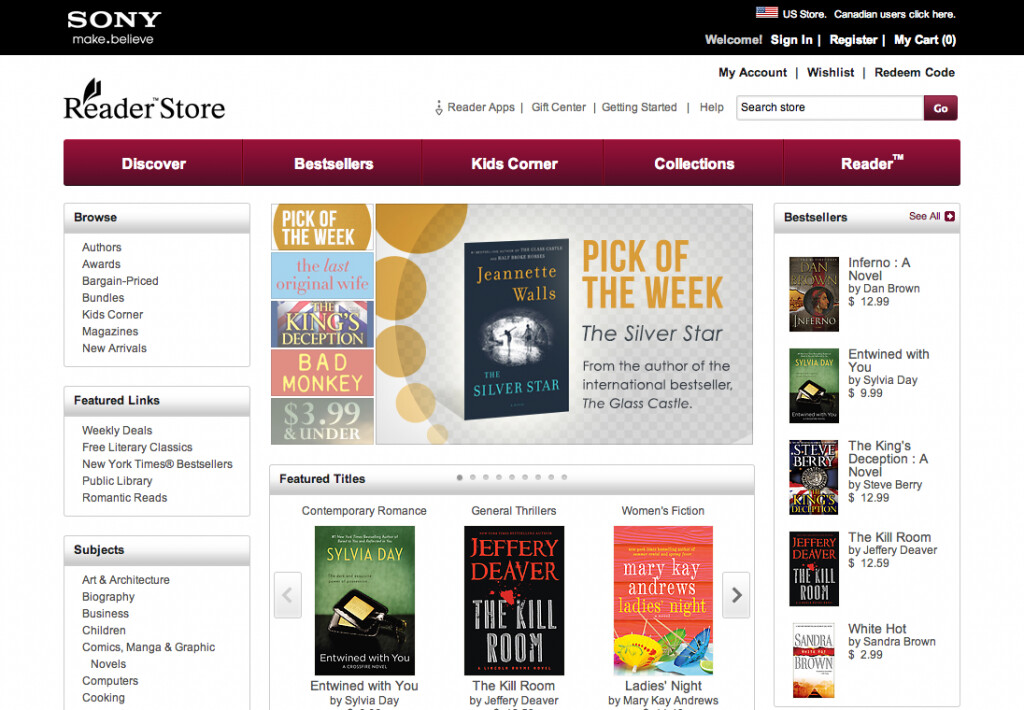
Task: Click Redeem Code
Action: (x=914, y=73)
